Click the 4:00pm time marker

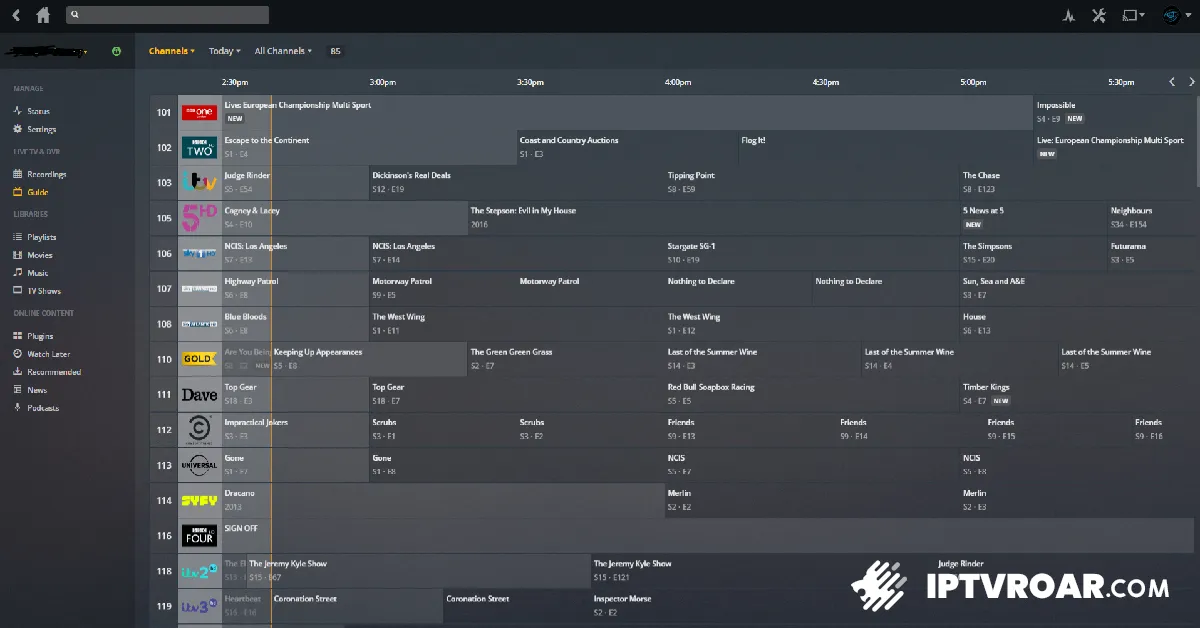tap(678, 82)
